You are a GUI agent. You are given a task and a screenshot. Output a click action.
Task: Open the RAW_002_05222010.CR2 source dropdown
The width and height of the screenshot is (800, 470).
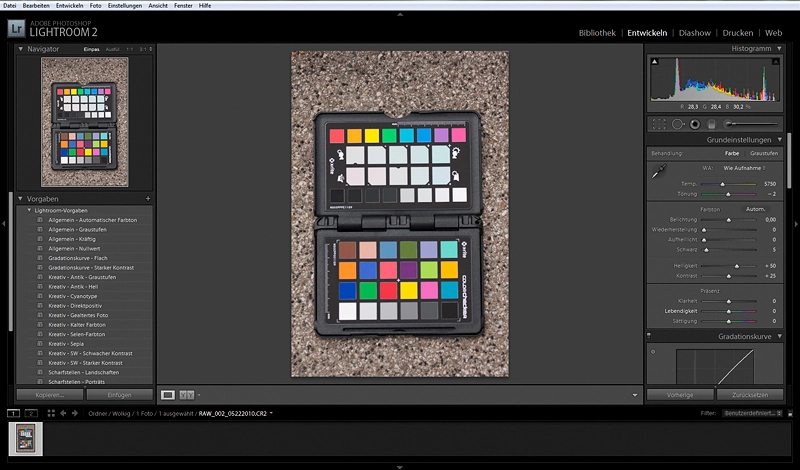(x=271, y=413)
